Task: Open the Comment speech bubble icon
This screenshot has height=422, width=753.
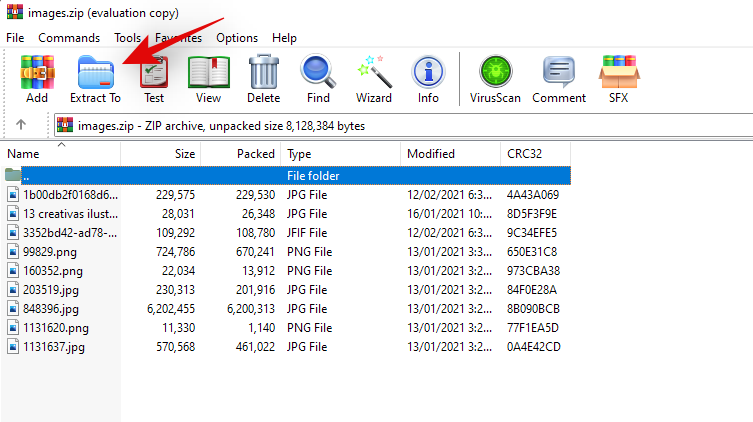Action: (x=559, y=72)
